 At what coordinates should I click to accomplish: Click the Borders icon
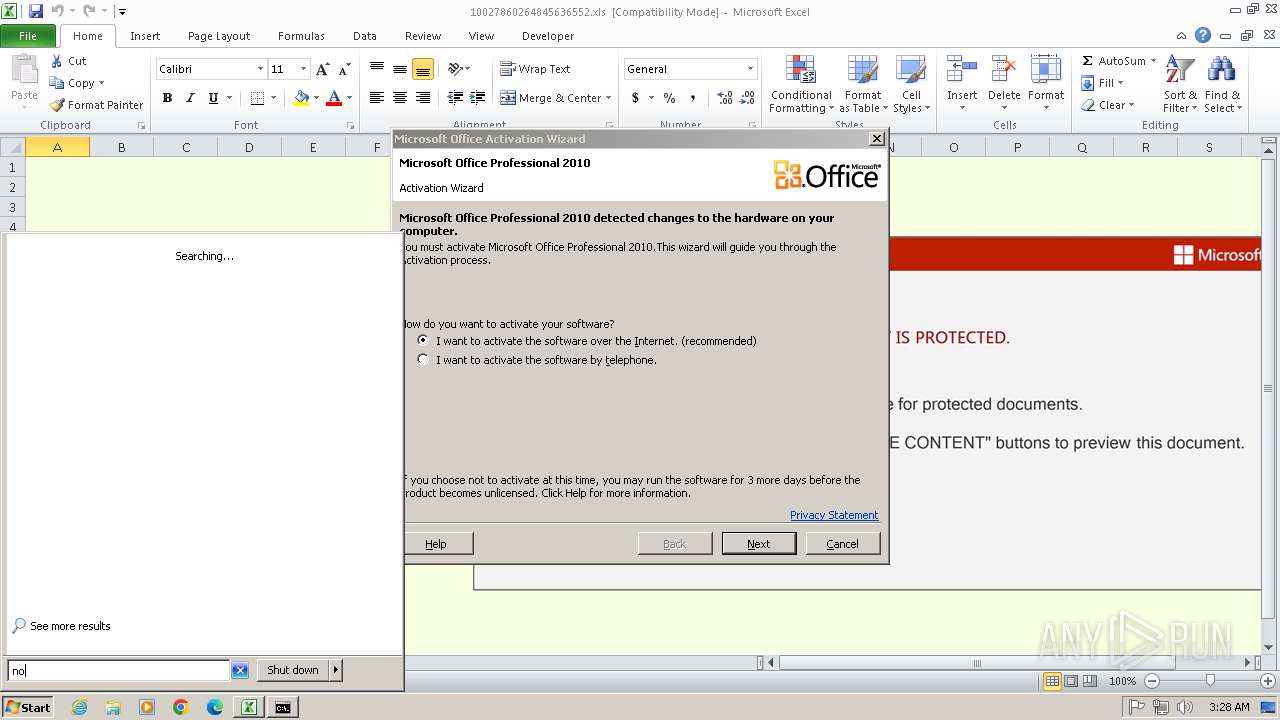[x=257, y=98]
